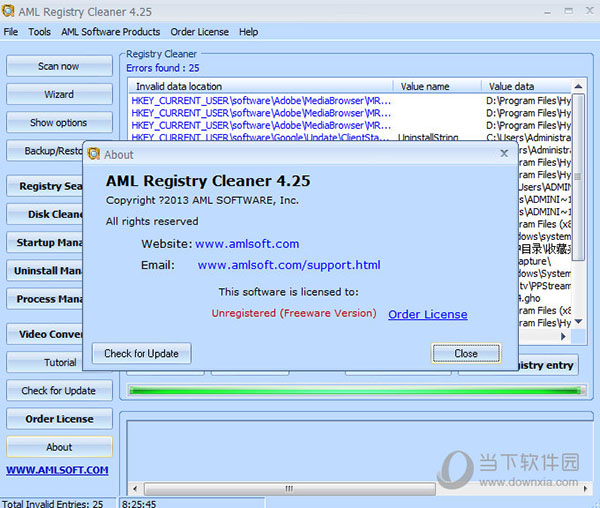This screenshot has width=600, height=508.
Task: Click Check for Update in About dialog
Action: (x=141, y=353)
